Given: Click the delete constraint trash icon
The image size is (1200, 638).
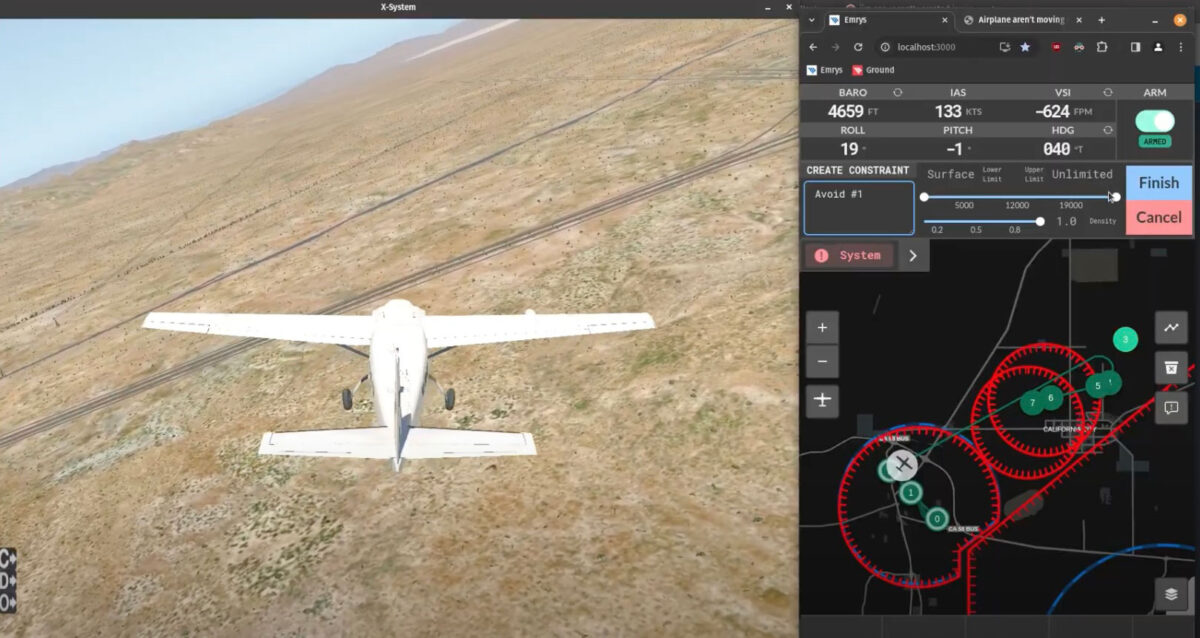Looking at the screenshot, I should (1171, 367).
